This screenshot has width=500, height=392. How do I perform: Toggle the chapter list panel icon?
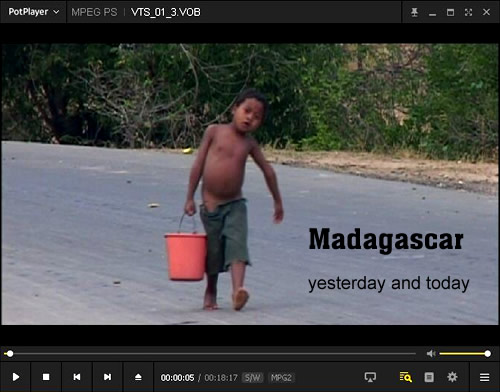coord(429,377)
